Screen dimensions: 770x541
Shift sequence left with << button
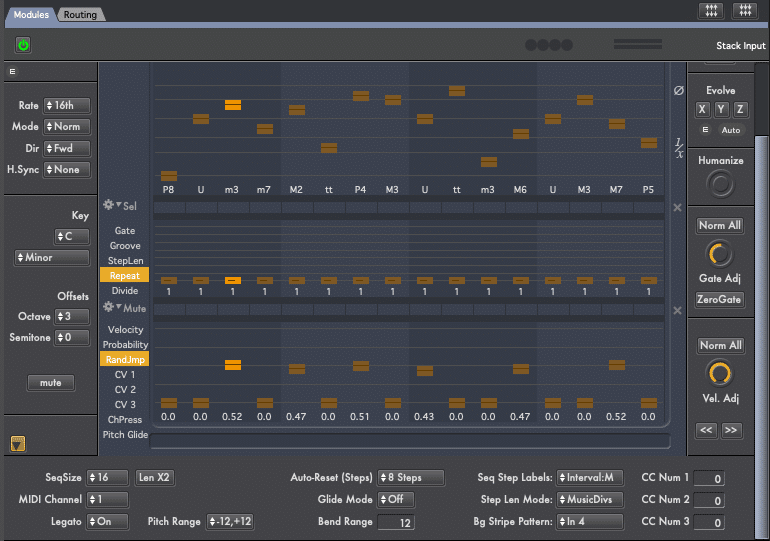tap(707, 430)
